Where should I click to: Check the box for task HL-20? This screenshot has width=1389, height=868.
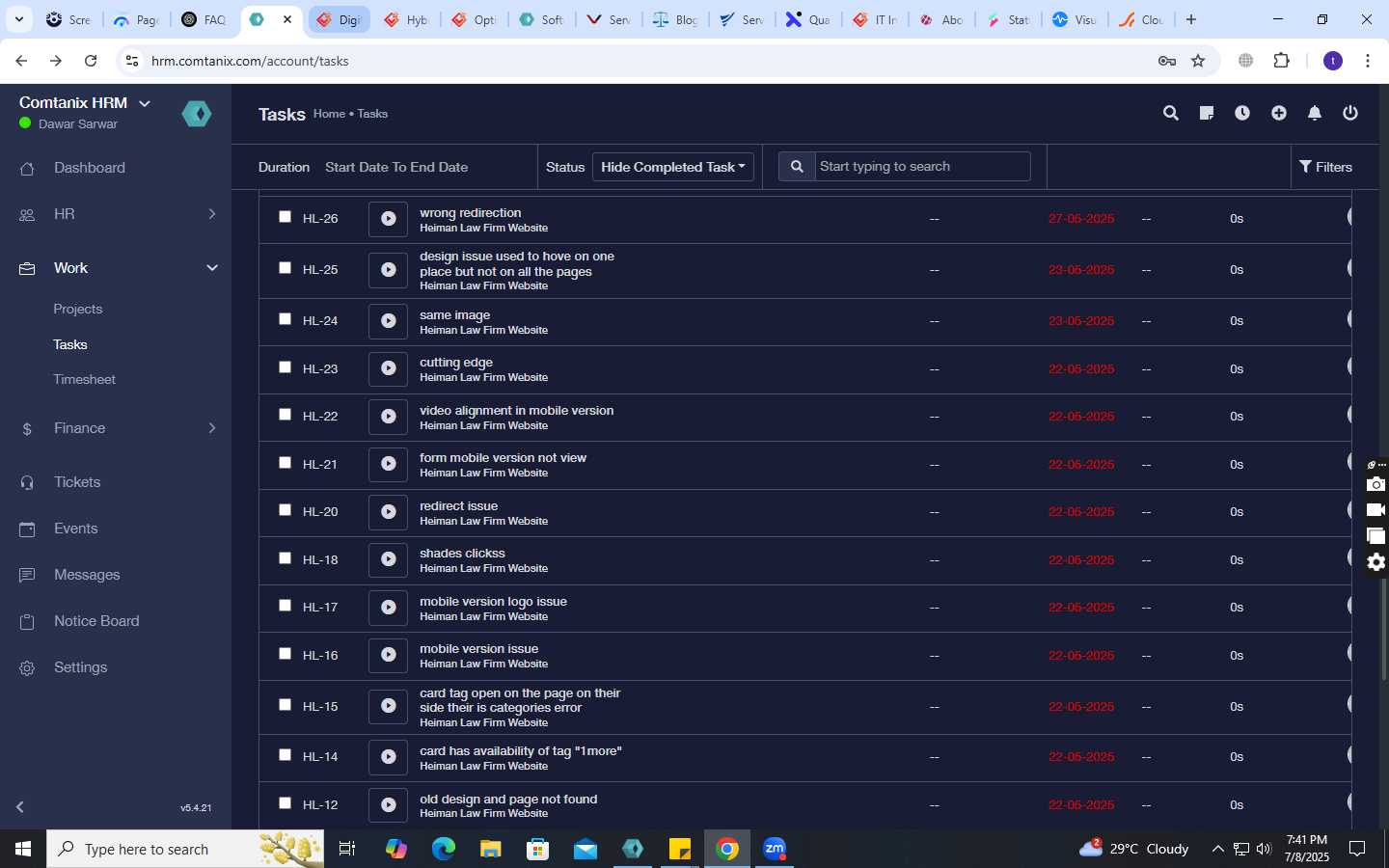[285, 510]
